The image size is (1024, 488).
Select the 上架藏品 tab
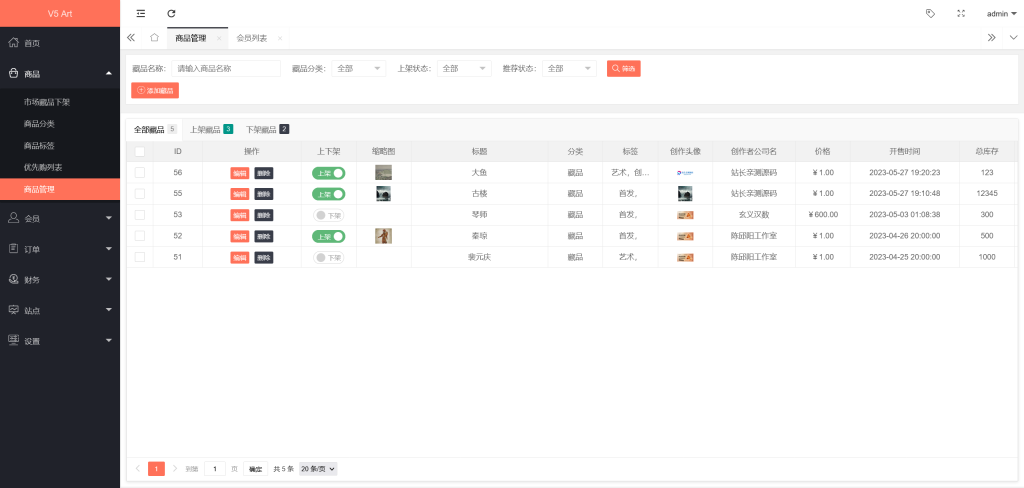211,129
